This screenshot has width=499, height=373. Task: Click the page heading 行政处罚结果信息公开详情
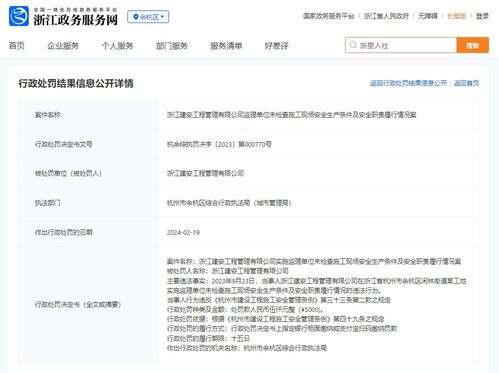(76, 83)
